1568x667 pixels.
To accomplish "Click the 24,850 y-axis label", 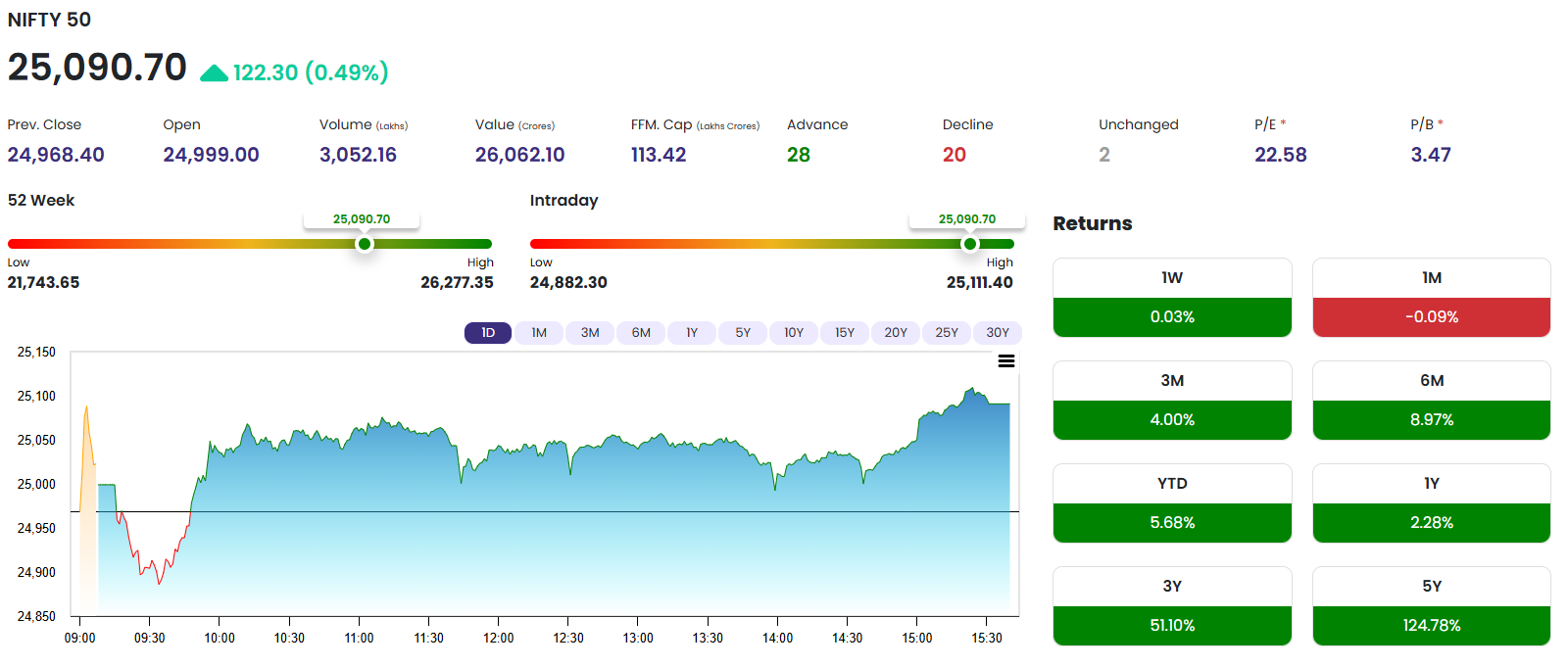I will [x=36, y=616].
